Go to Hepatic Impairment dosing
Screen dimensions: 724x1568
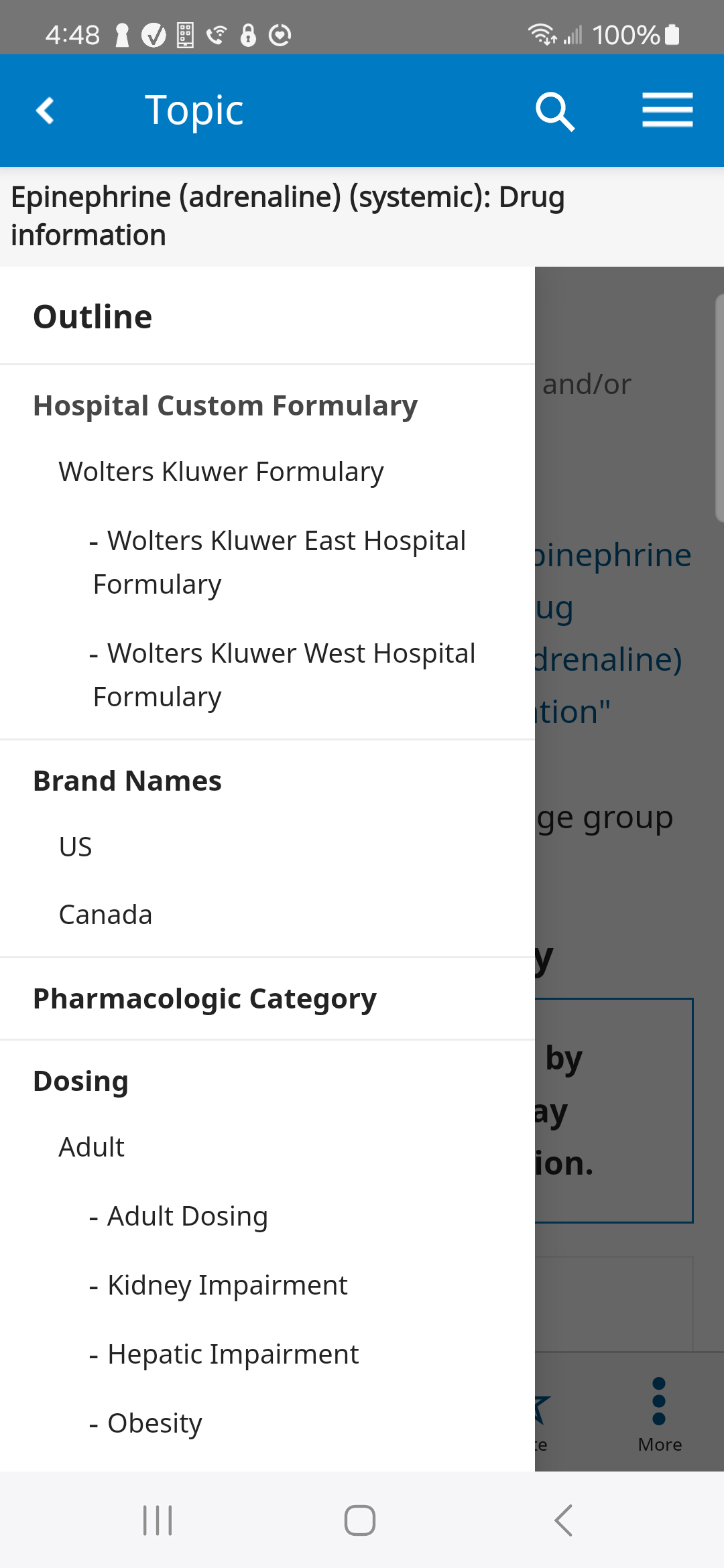(x=233, y=1354)
